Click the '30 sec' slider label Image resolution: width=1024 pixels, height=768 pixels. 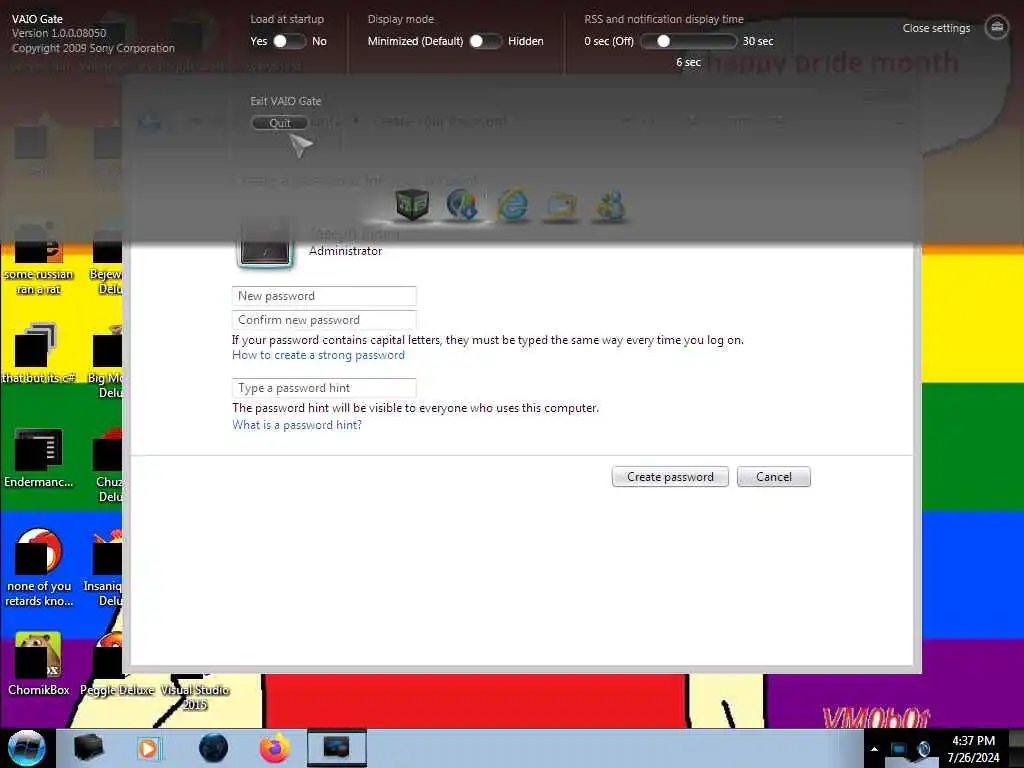pos(758,41)
